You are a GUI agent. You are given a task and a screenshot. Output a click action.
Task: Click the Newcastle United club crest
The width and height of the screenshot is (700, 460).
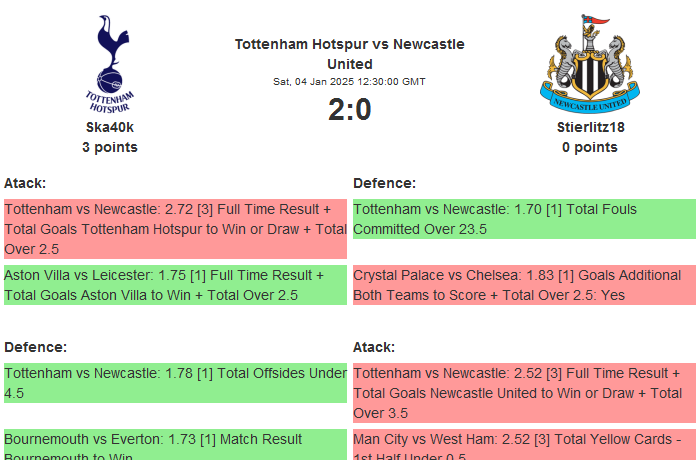point(589,63)
